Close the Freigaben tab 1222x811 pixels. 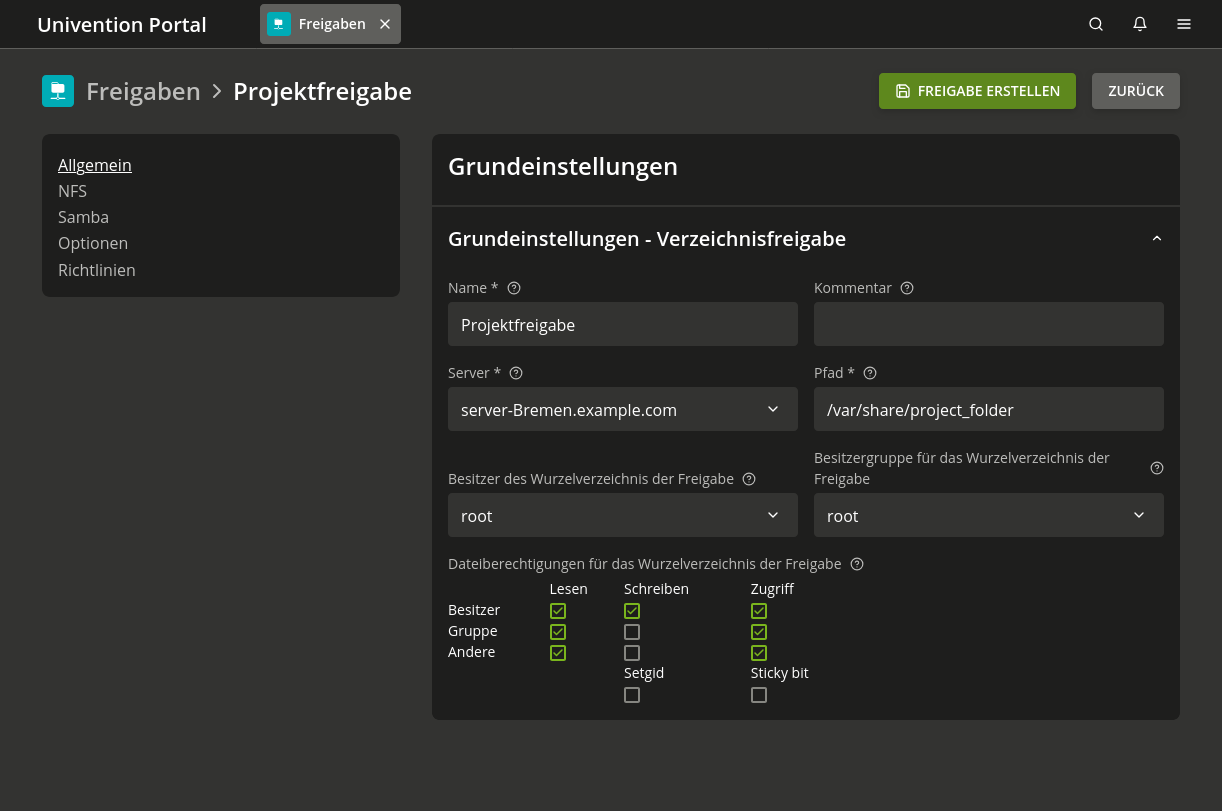pyautogui.click(x=385, y=24)
